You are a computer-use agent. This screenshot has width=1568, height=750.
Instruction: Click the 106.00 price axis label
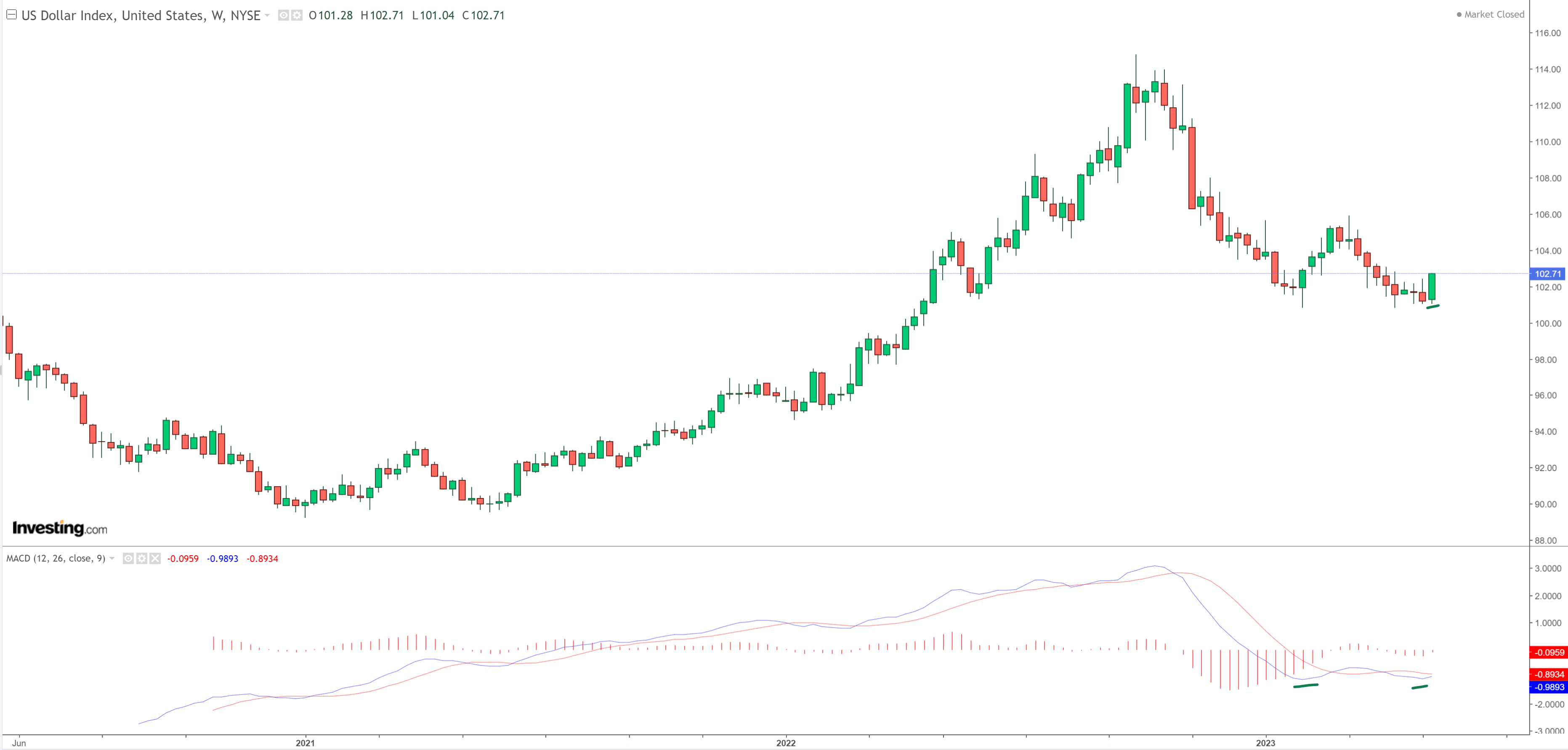[x=1547, y=215]
